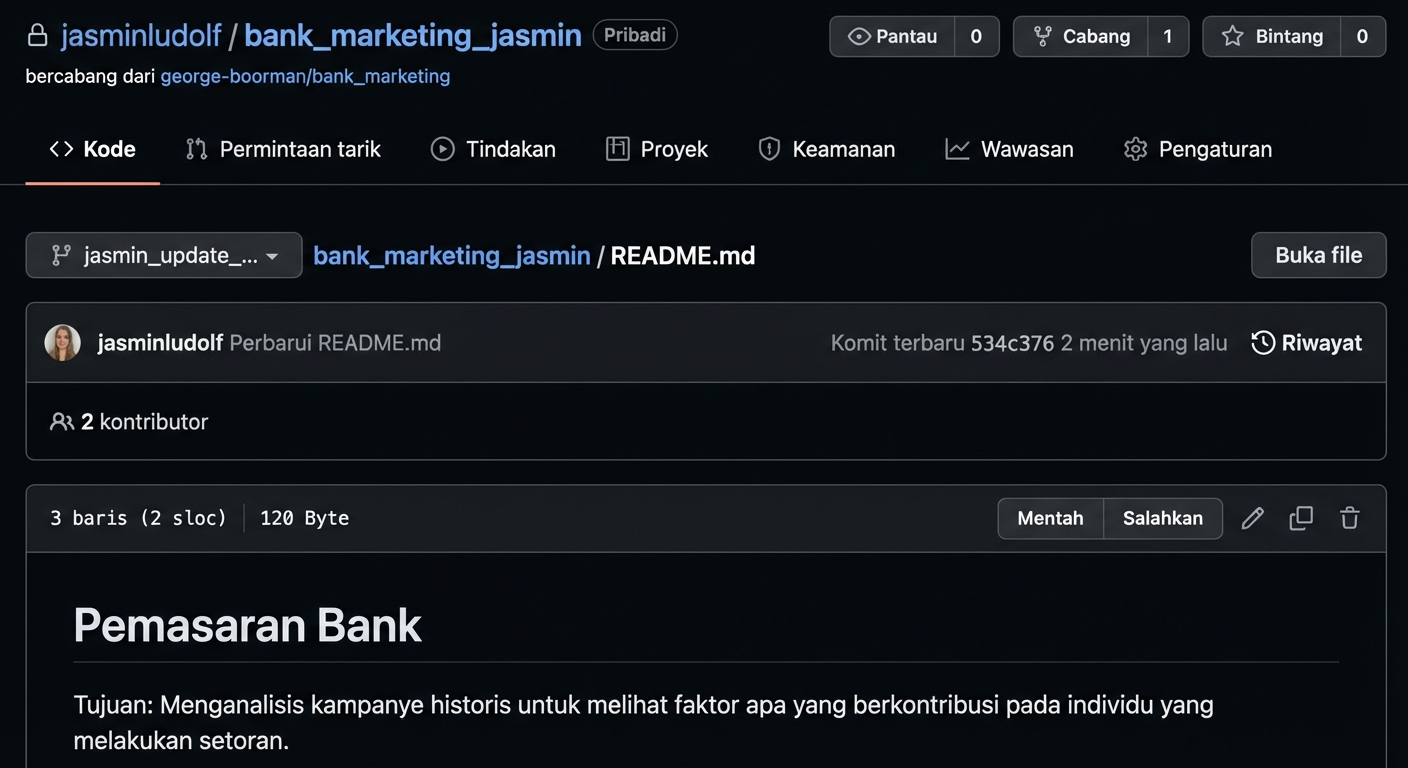Star the repository with Bintang

(x=1272, y=36)
